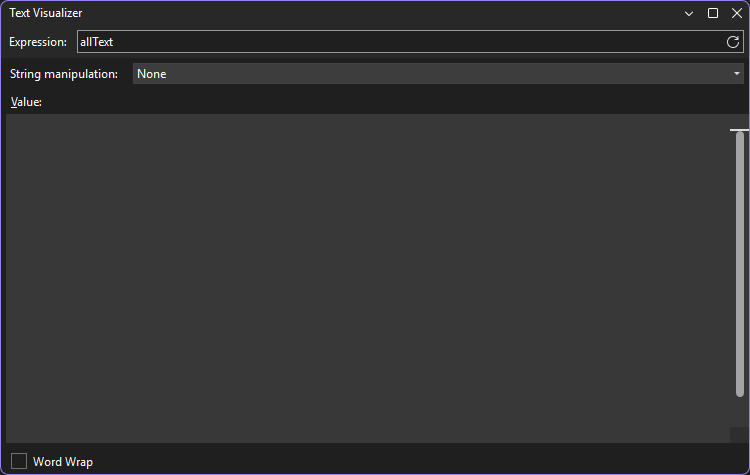
Task: Refresh the expression with the reload icon
Action: (x=732, y=42)
